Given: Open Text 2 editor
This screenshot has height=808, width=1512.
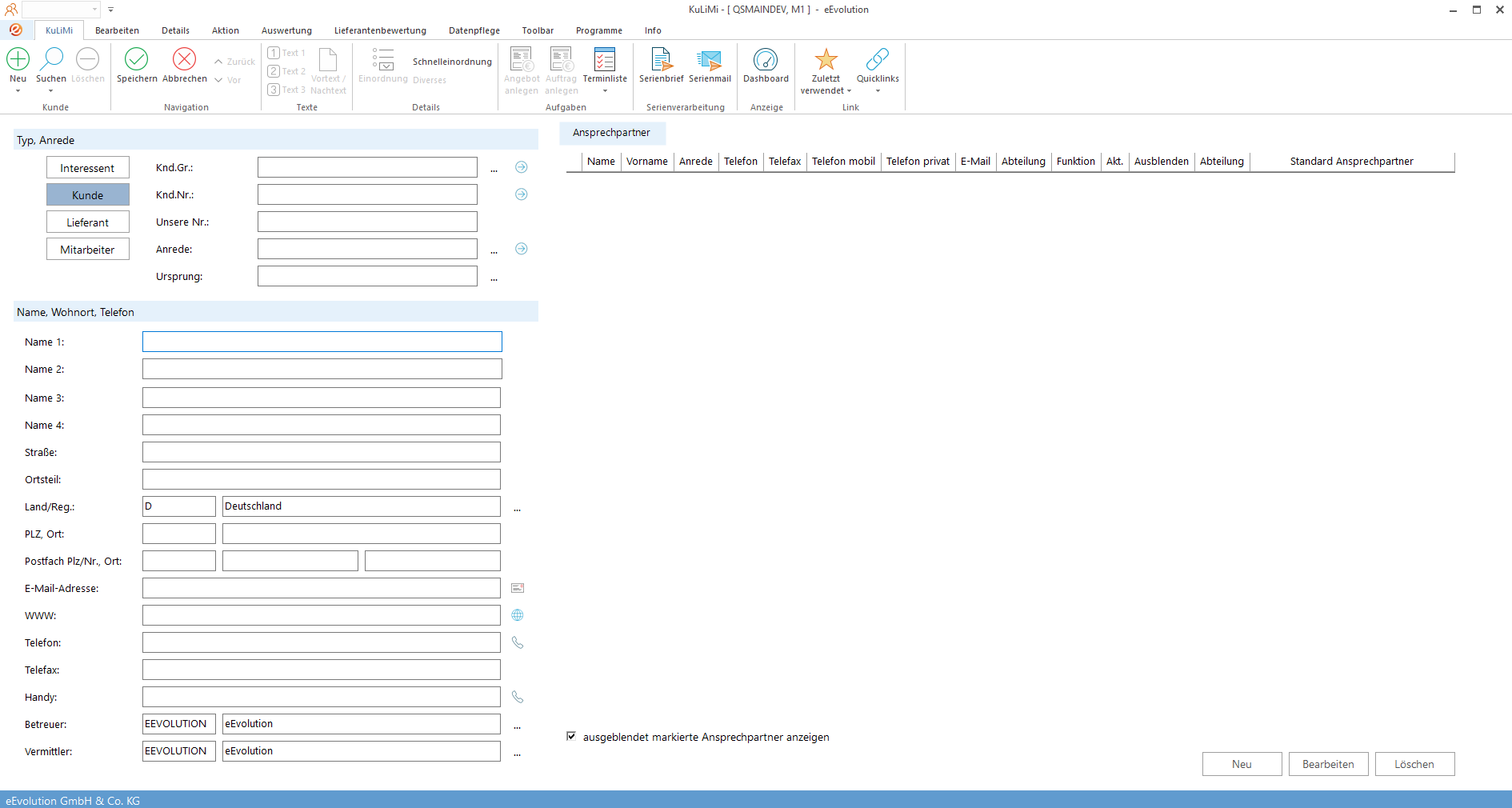Looking at the screenshot, I should pyautogui.click(x=286, y=71).
